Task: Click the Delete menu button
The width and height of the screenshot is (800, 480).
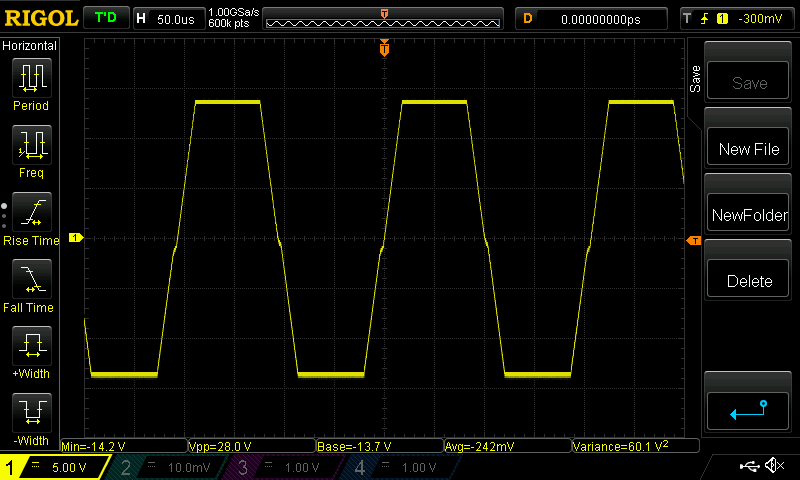Action: coord(748,281)
